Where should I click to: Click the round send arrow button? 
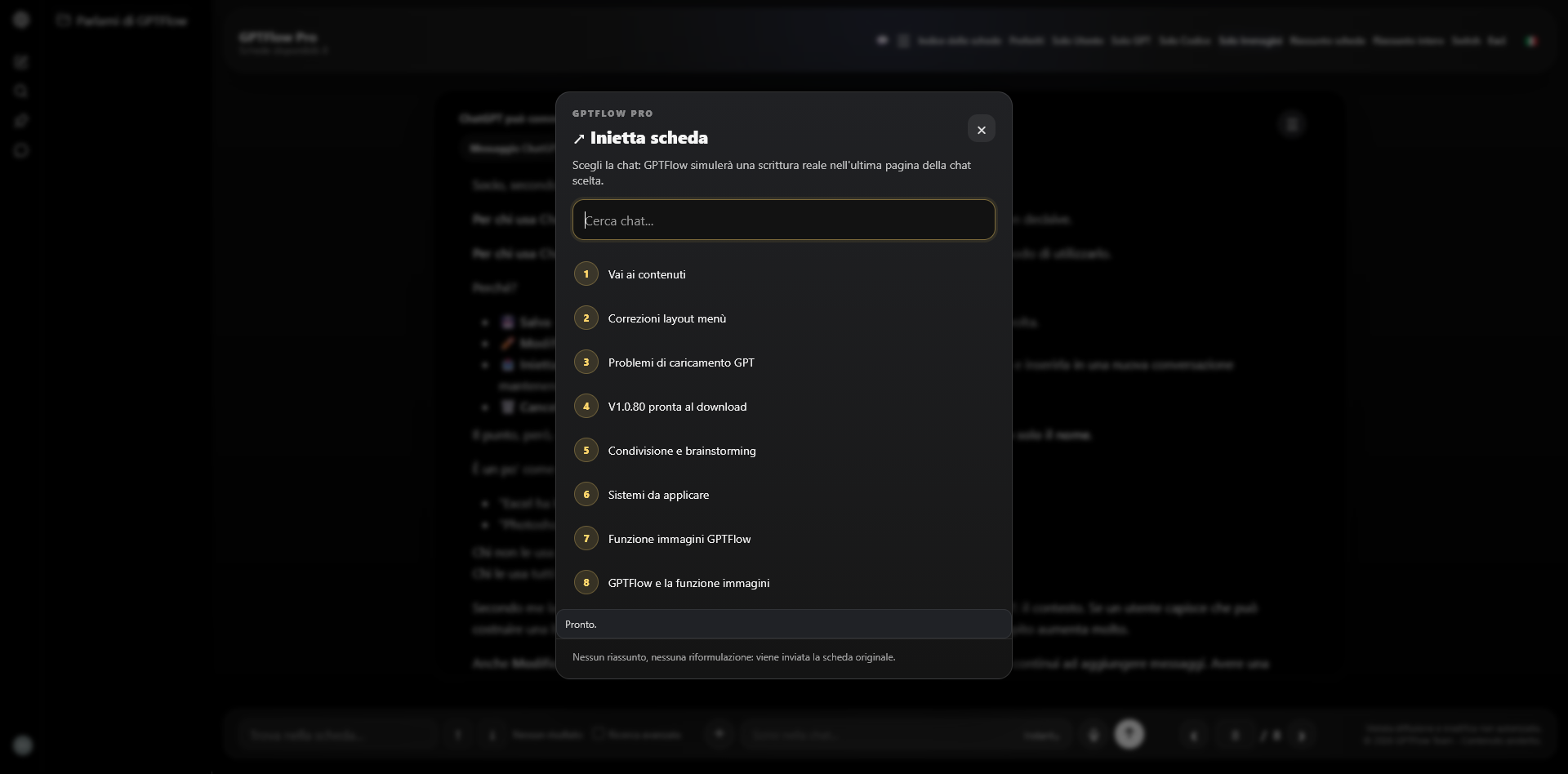1129,734
